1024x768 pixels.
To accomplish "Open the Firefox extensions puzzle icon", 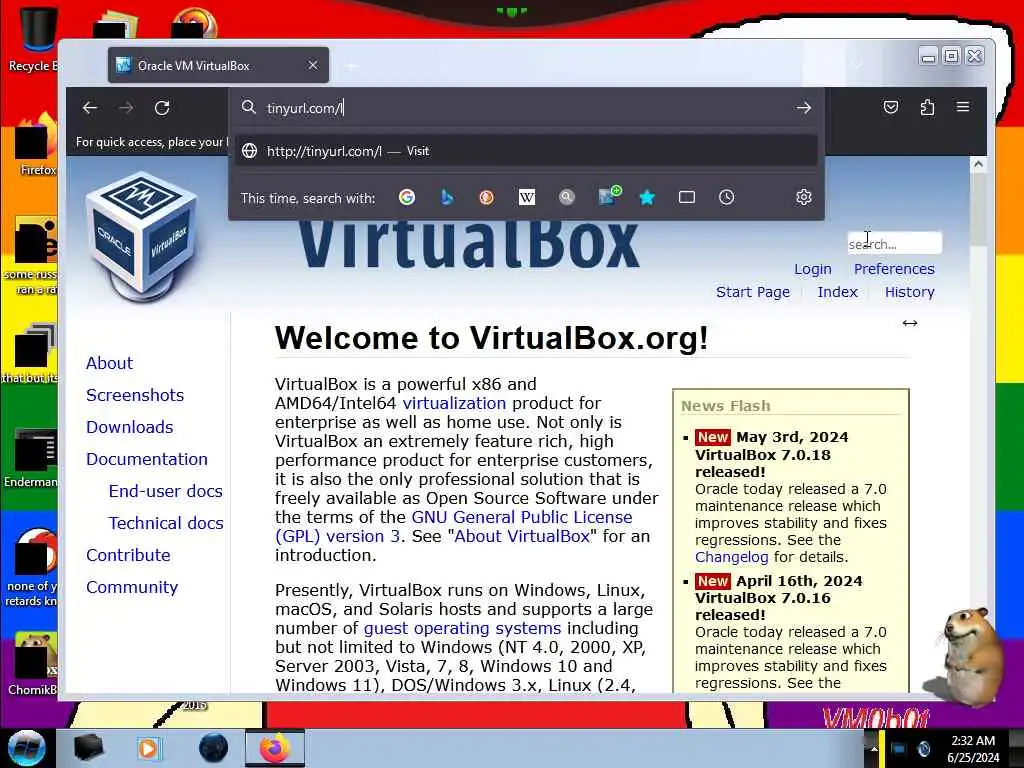I will pos(927,107).
